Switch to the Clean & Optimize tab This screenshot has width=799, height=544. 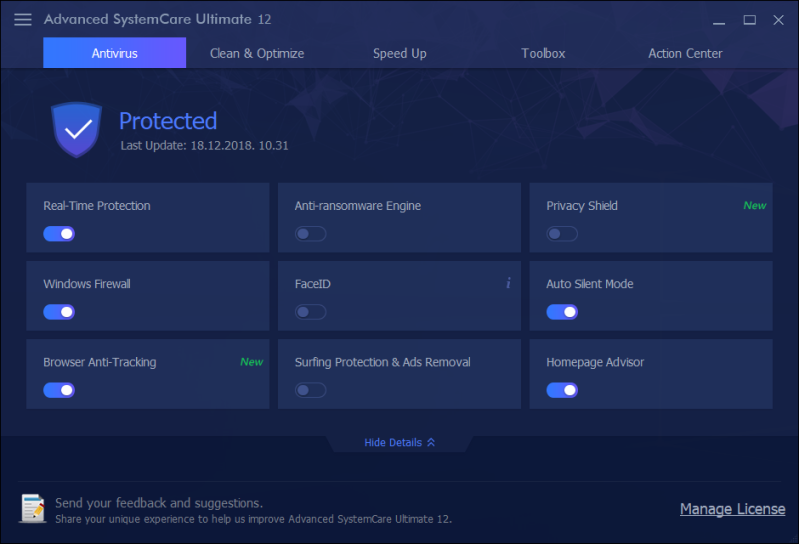click(257, 54)
